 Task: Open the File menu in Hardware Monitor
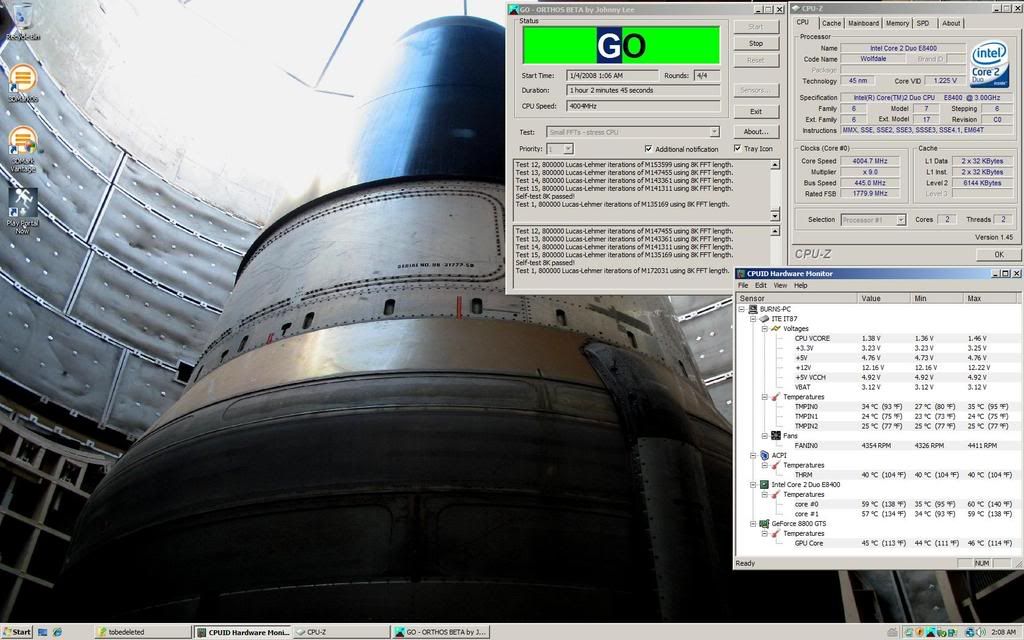point(743,285)
